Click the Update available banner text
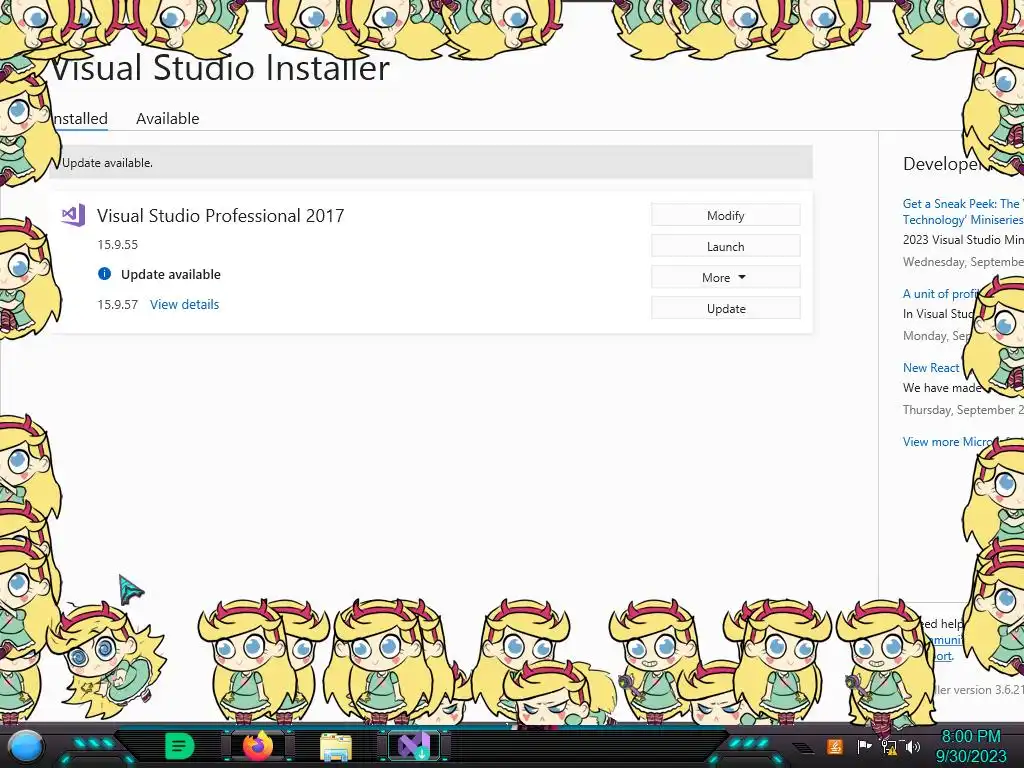This screenshot has height=768, width=1024. click(x=107, y=163)
